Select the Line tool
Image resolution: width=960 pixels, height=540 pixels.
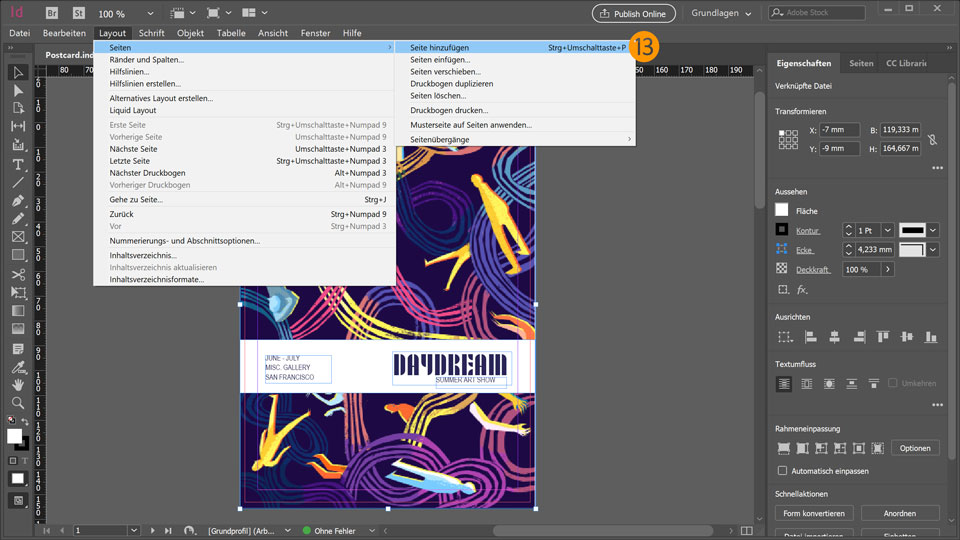coord(18,182)
